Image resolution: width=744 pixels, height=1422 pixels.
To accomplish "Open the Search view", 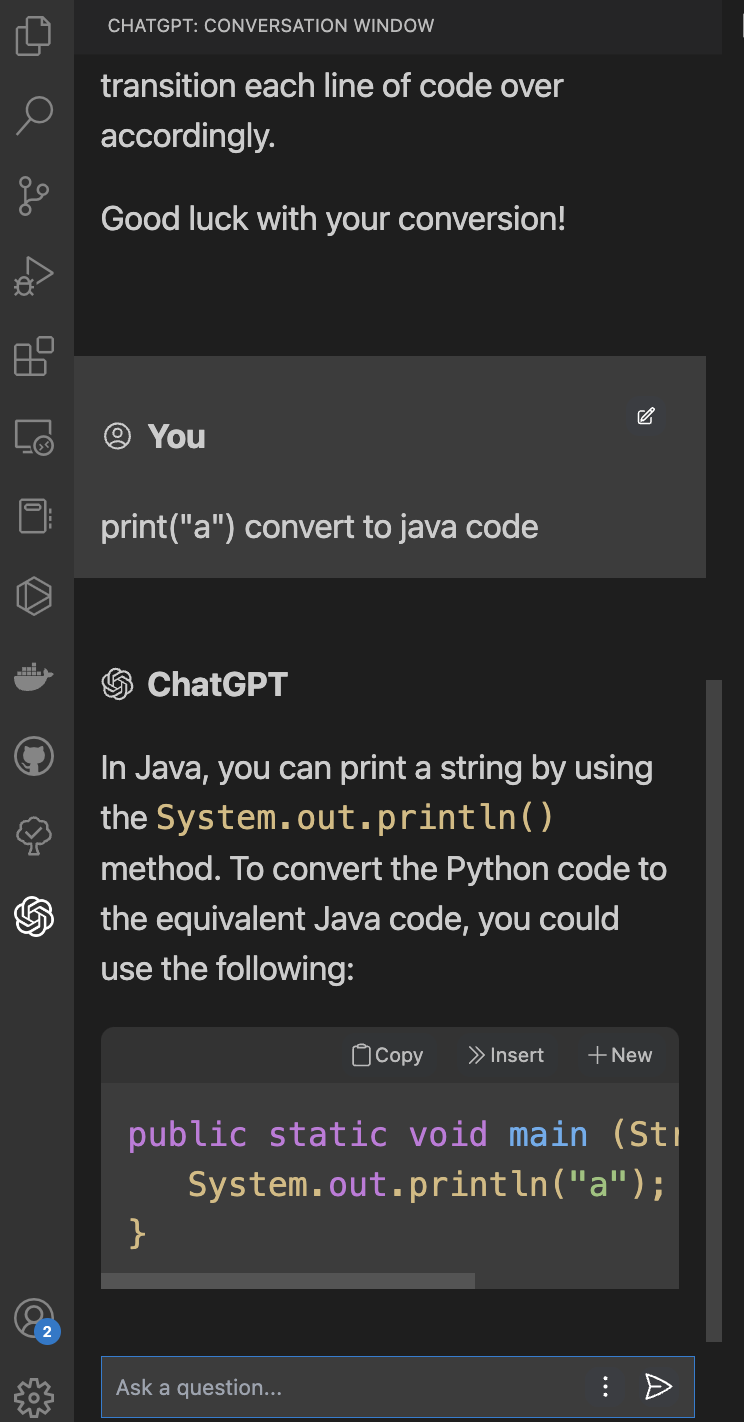I will 34,116.
